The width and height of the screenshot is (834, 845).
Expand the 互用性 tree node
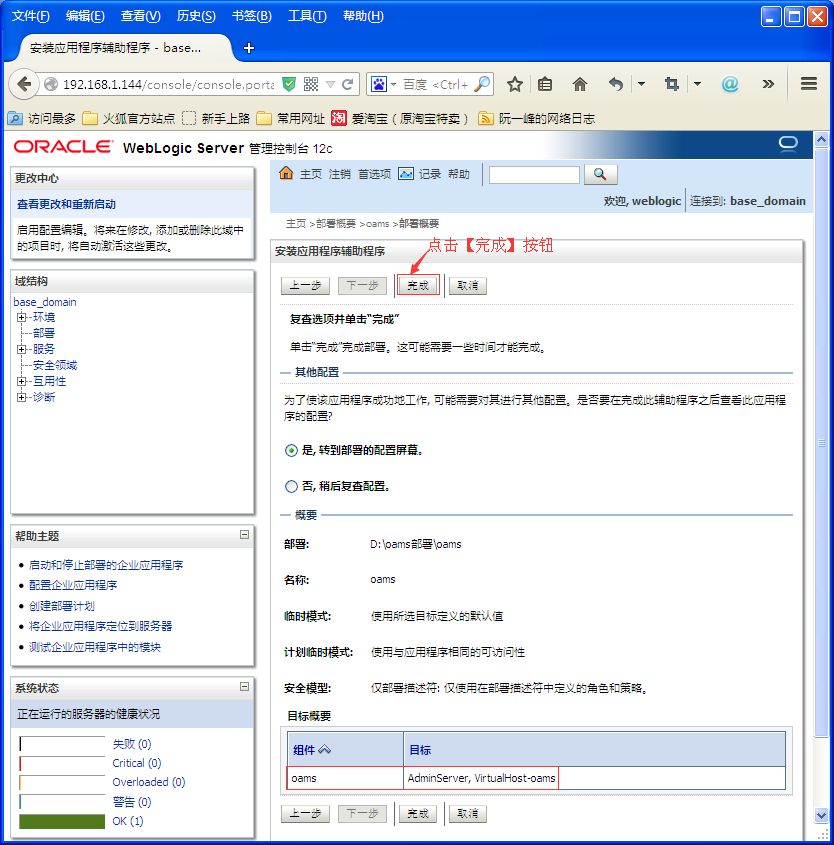tap(22, 382)
